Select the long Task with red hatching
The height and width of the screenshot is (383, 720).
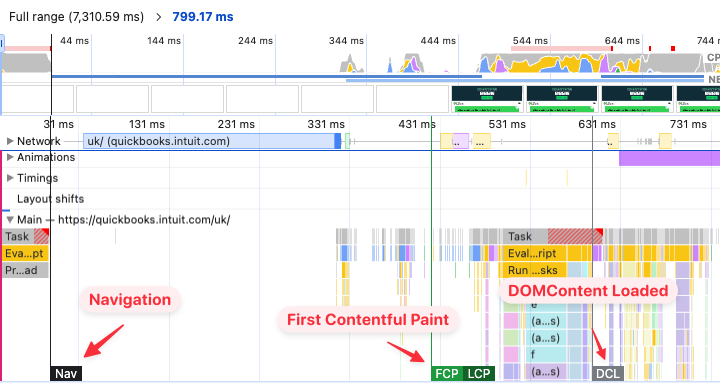tap(553, 237)
